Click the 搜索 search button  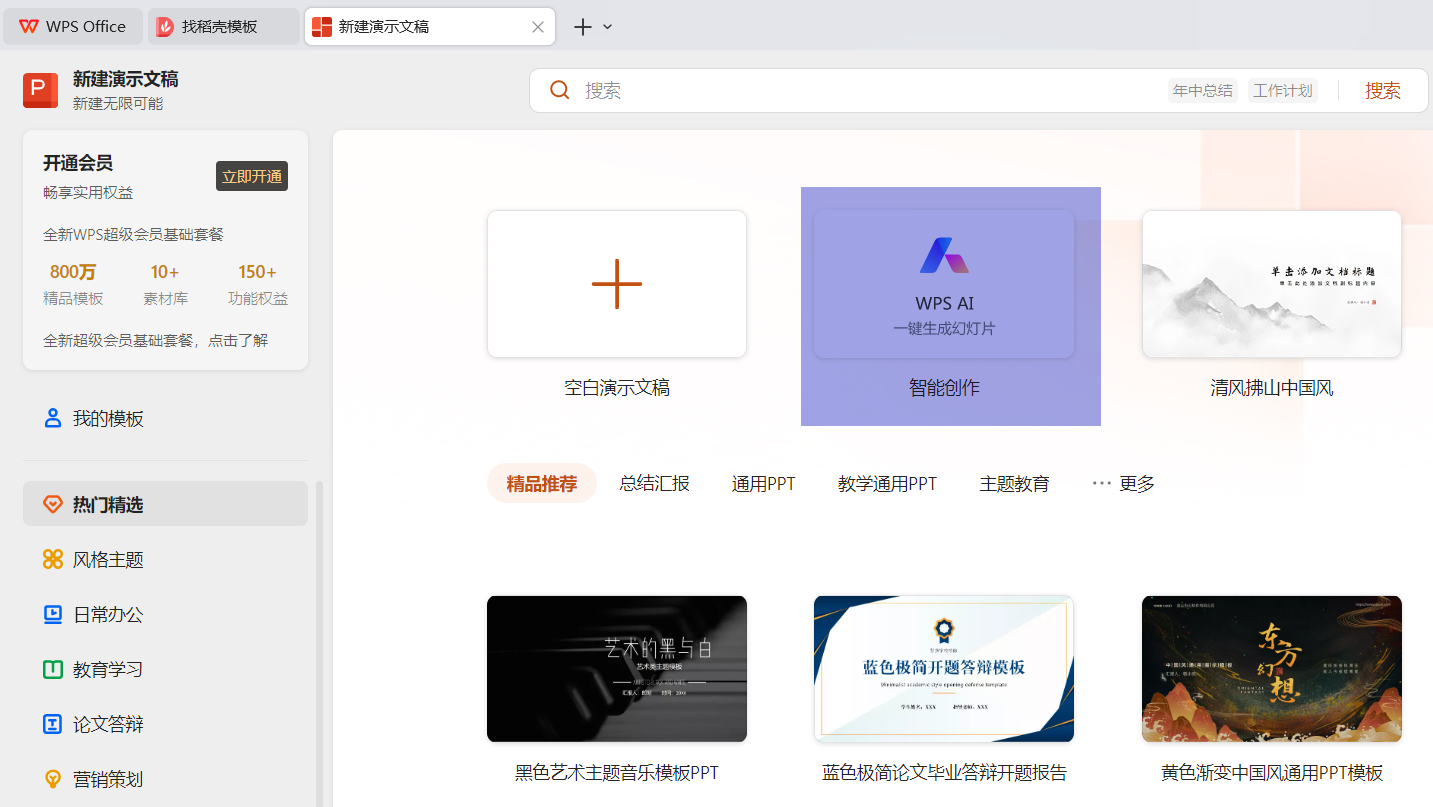coord(1383,90)
